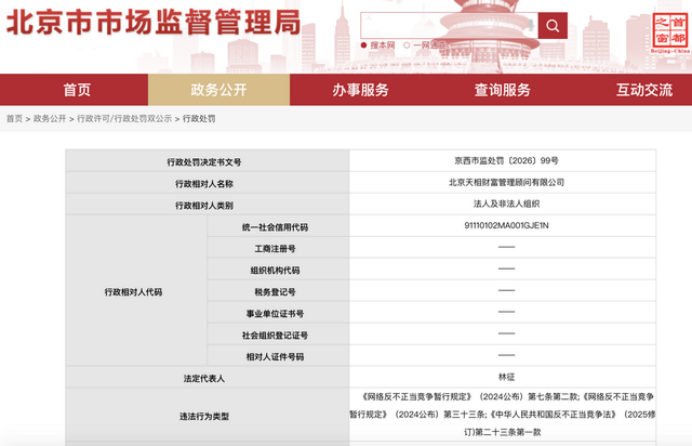692x446 pixels.
Task: Switch to the 办事服务 tab
Action: point(360,90)
